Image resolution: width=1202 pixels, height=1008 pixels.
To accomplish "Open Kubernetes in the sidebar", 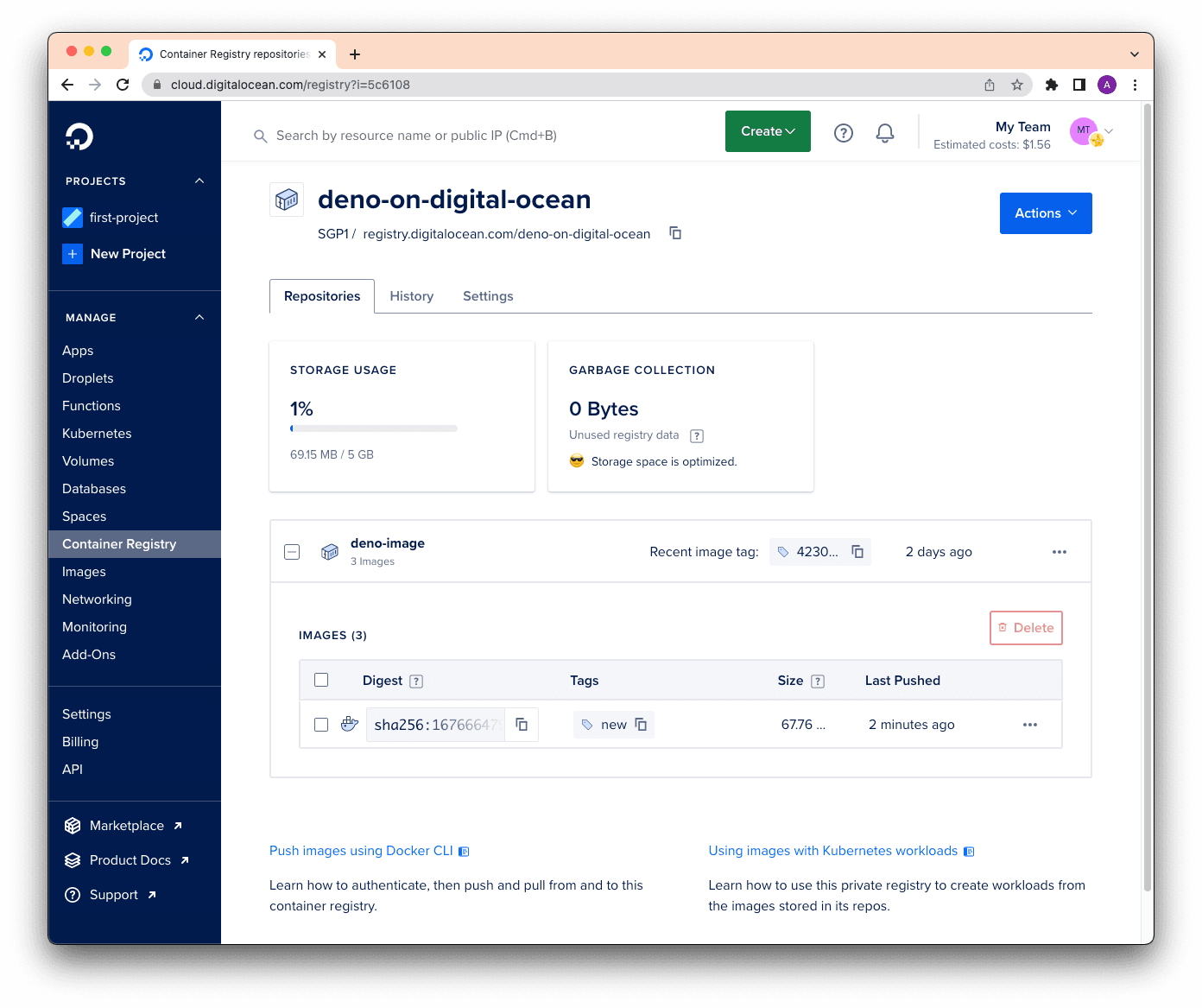I will click(97, 434).
